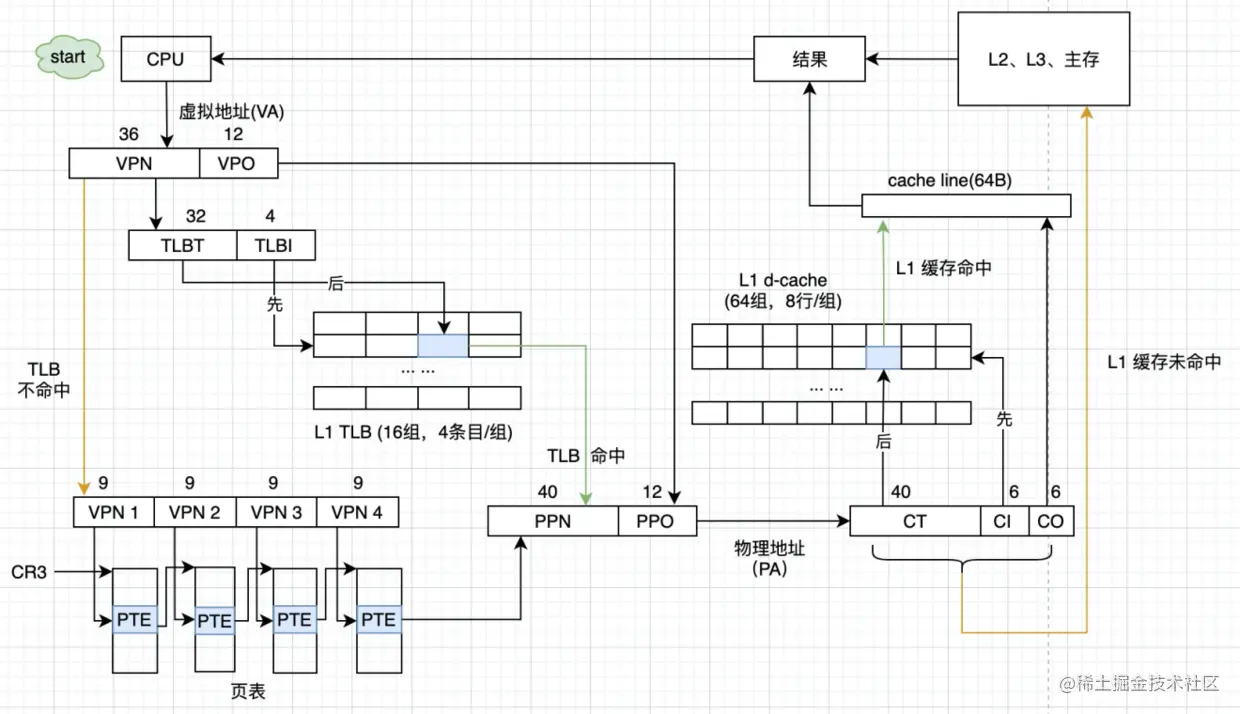Click the number 40 above CT
This screenshot has height=714, width=1240.
click(x=900, y=492)
